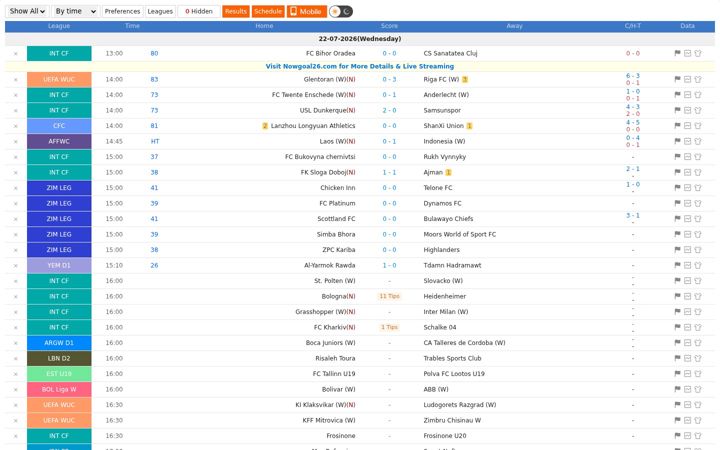Click jersey icon for KI Klaksvikar match
The height and width of the screenshot is (450, 720).
pos(698,405)
